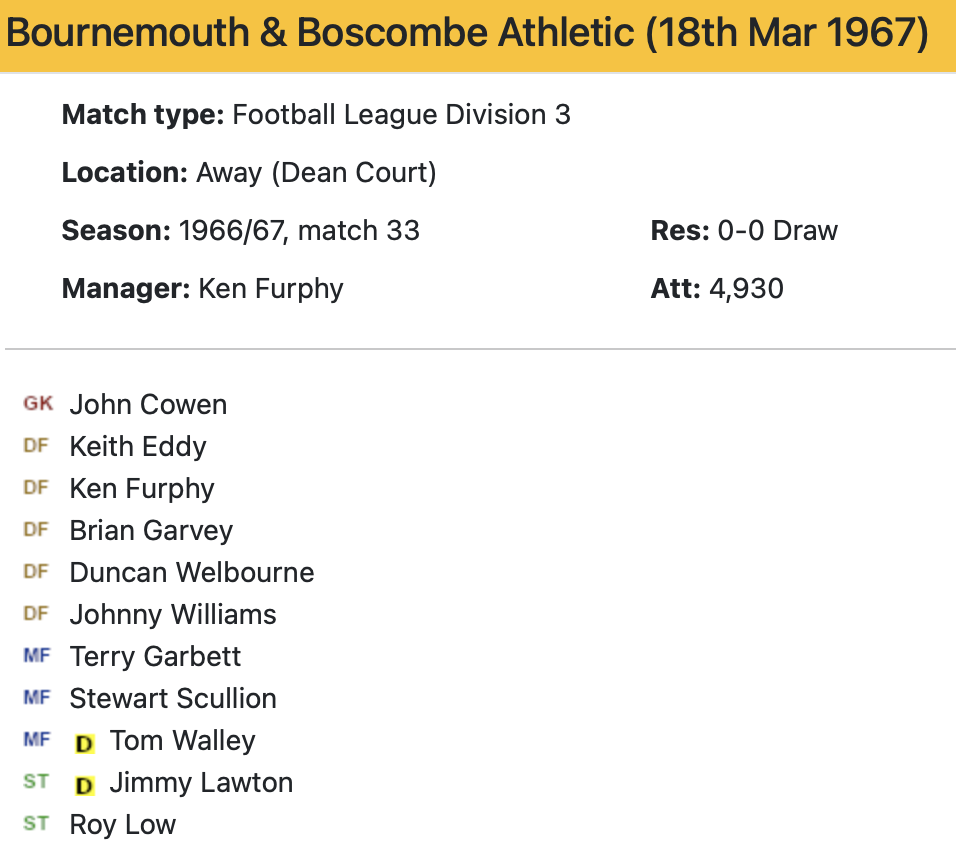The width and height of the screenshot is (956, 852).
Task: Click player name Roy Low
Action: 123,825
